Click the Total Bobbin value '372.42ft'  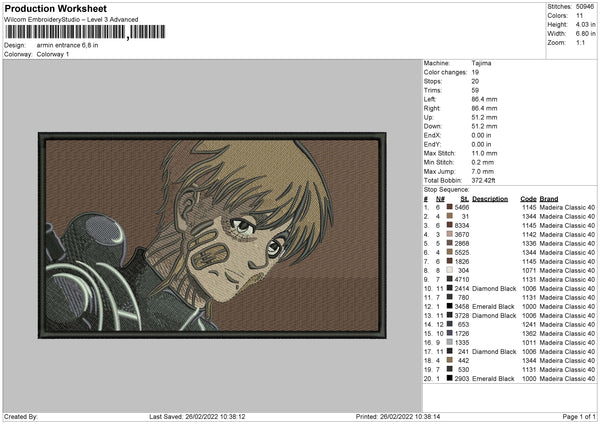coord(484,180)
